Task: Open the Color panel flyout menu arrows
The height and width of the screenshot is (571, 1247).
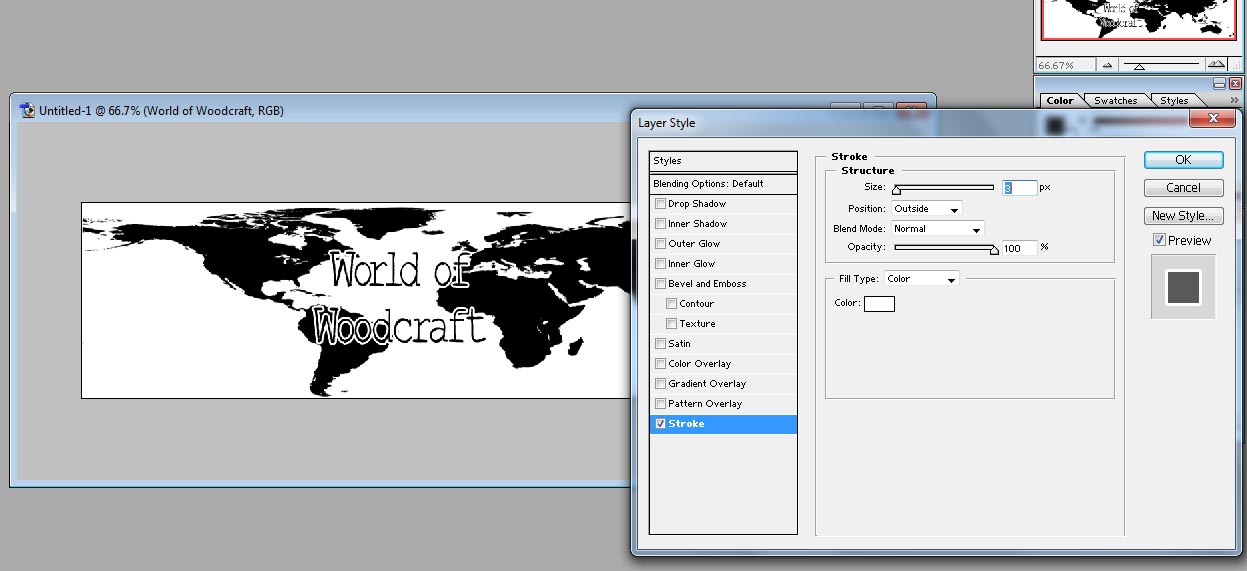Action: (1234, 100)
